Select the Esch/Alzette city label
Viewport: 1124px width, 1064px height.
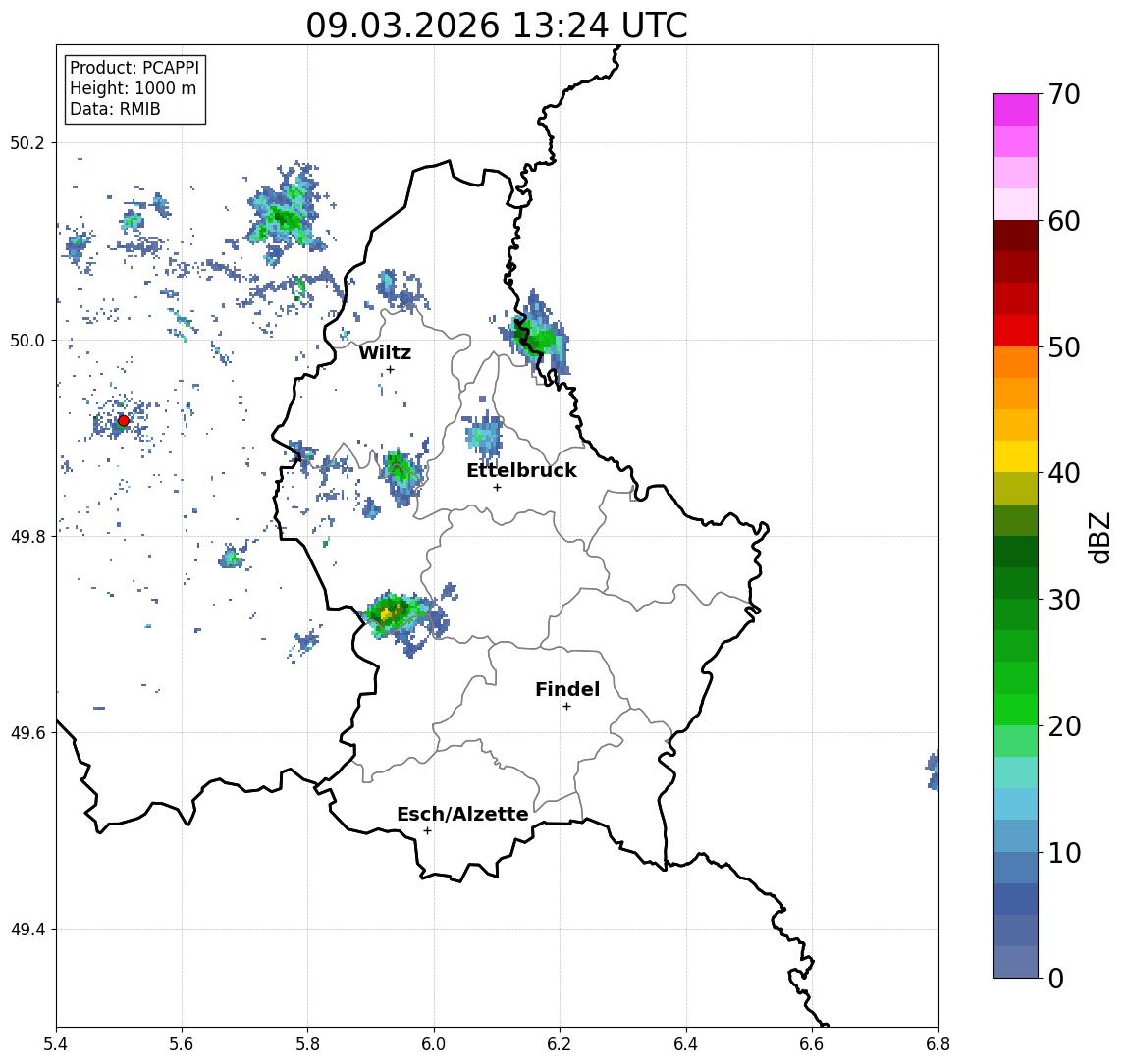click(462, 814)
